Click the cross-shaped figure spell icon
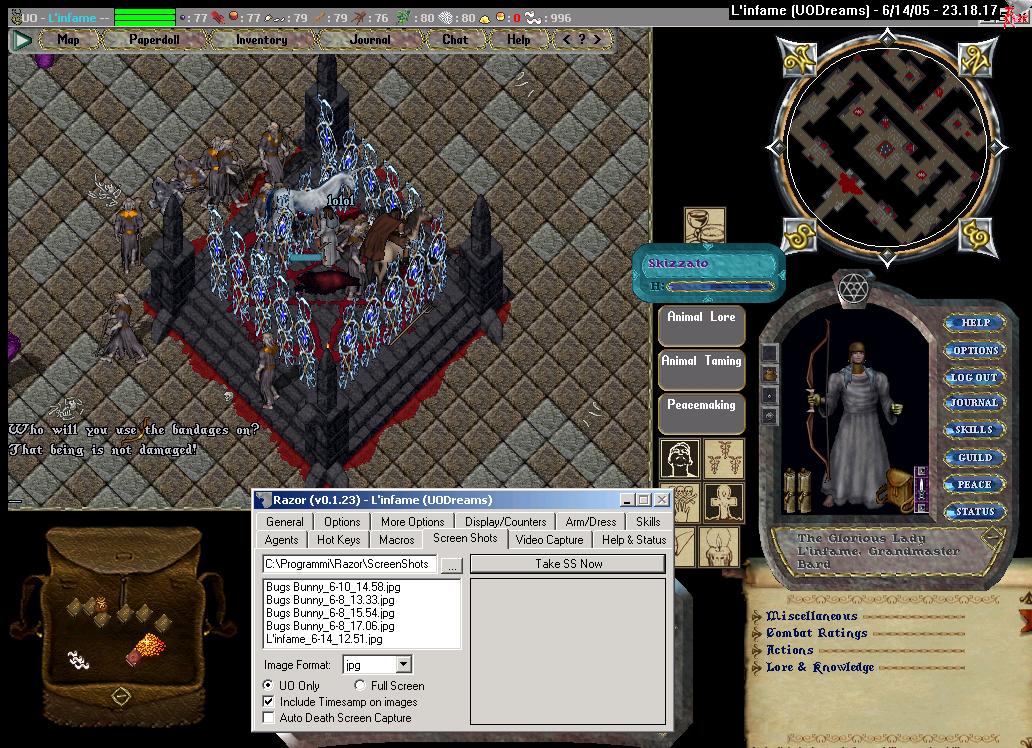The image size is (1032, 748). [x=721, y=502]
